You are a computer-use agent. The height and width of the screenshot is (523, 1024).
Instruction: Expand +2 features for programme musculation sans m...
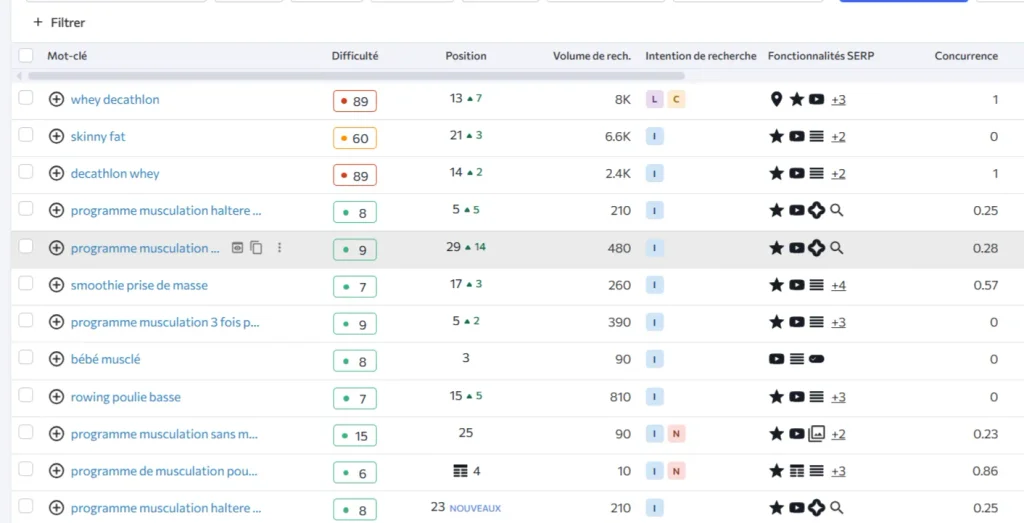point(839,434)
